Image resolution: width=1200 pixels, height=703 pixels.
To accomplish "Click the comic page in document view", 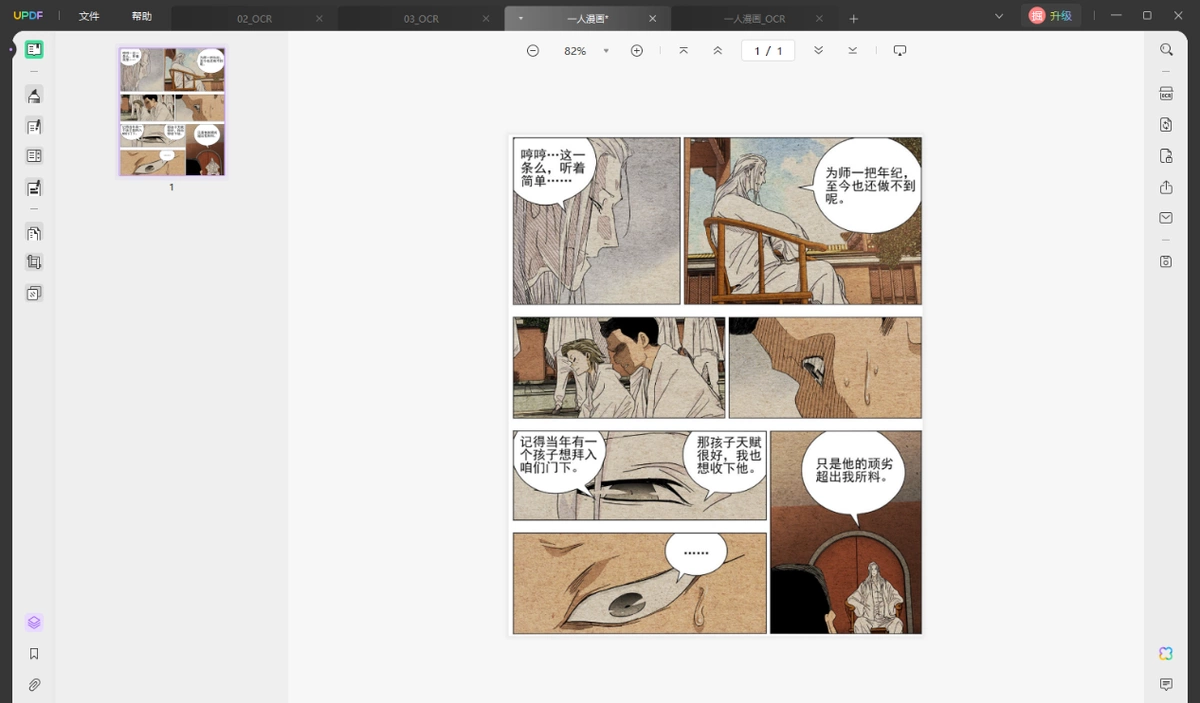I will [x=716, y=385].
